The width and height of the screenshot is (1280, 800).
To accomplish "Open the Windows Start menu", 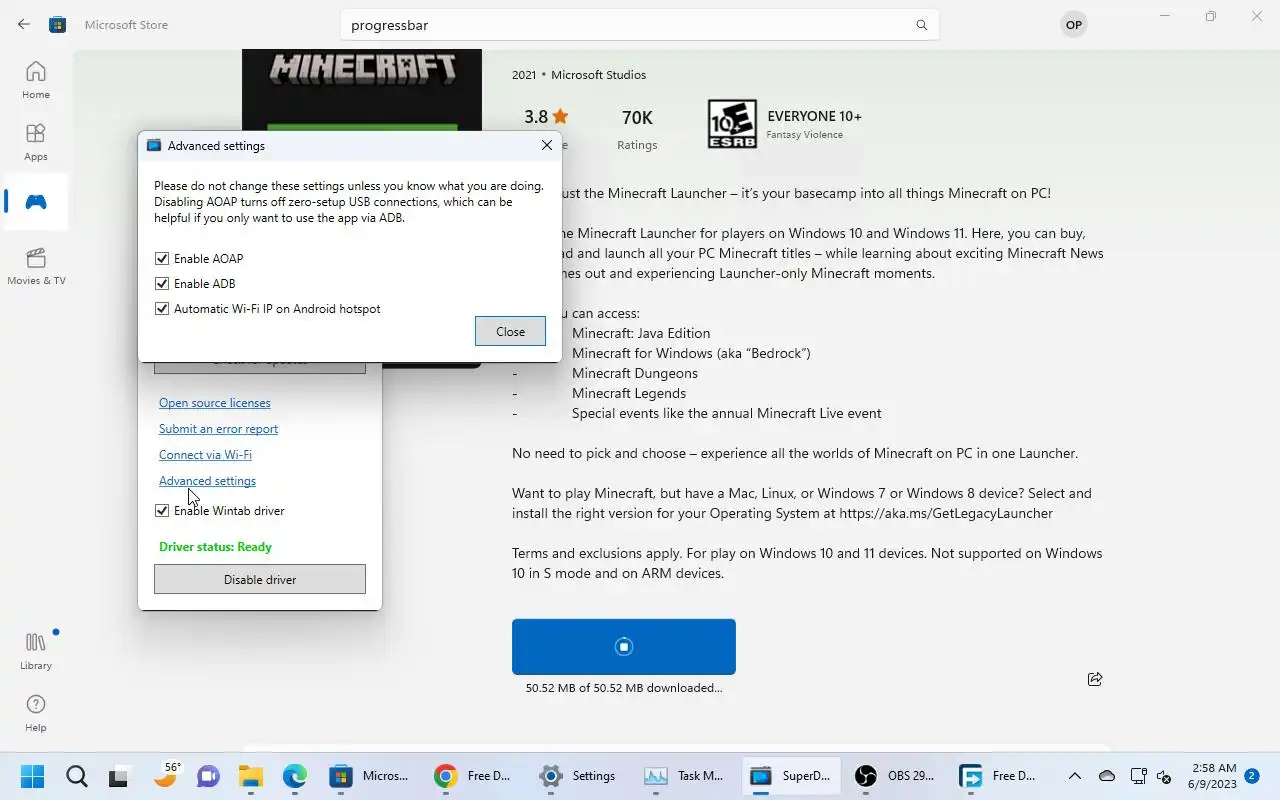I will coord(32,776).
